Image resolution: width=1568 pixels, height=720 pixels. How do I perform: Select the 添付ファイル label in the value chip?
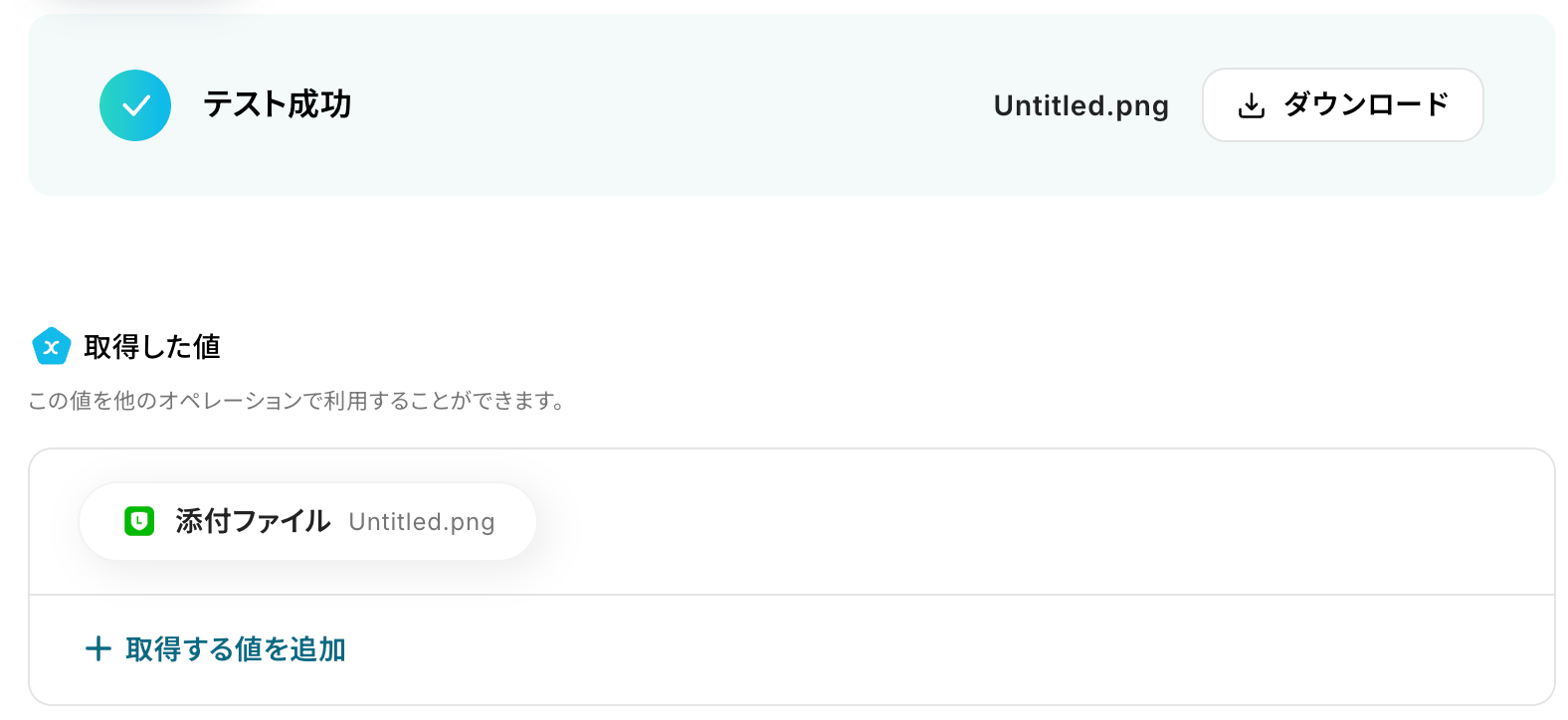coord(253,521)
